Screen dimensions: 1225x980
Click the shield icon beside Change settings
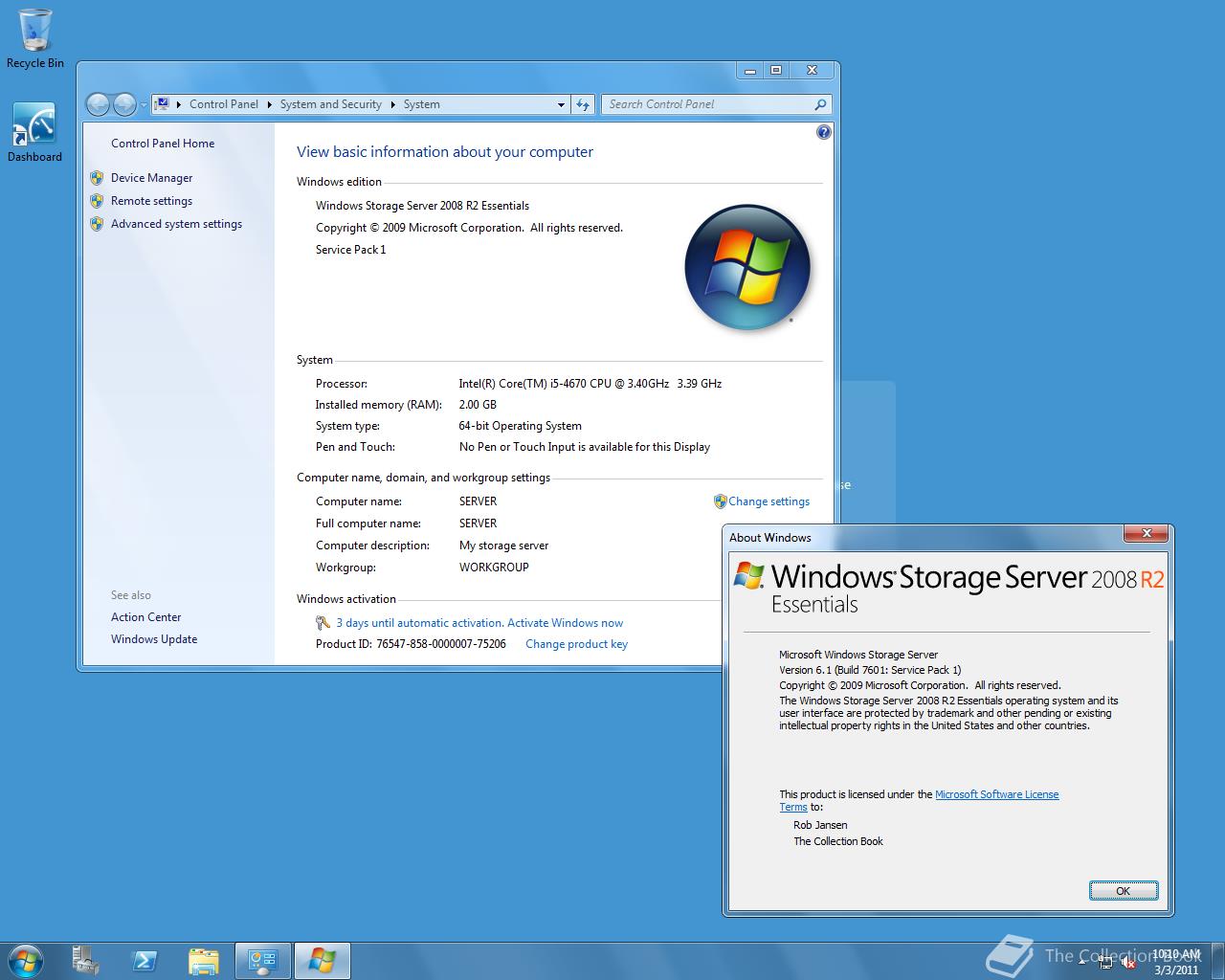tap(721, 501)
